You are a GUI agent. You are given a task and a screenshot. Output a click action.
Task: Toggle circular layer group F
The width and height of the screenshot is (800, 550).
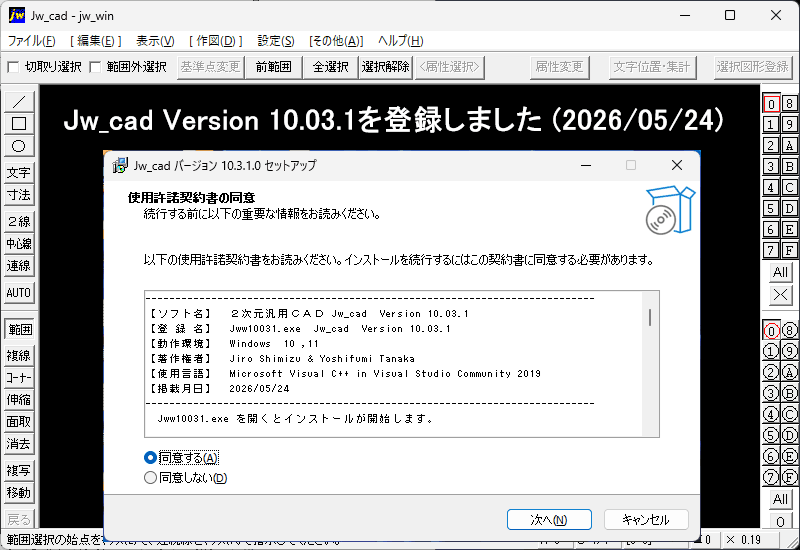tap(789, 478)
